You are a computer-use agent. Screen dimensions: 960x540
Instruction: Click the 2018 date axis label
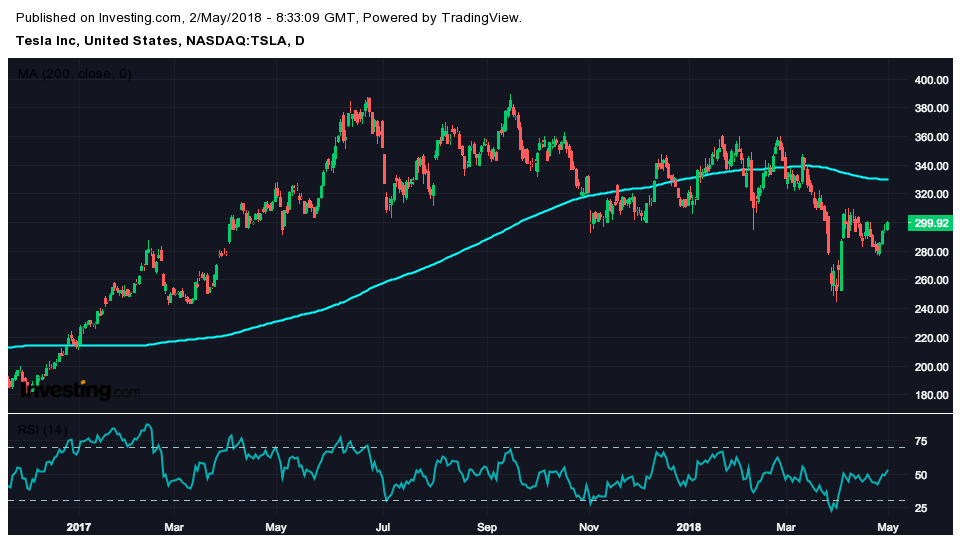click(x=689, y=527)
